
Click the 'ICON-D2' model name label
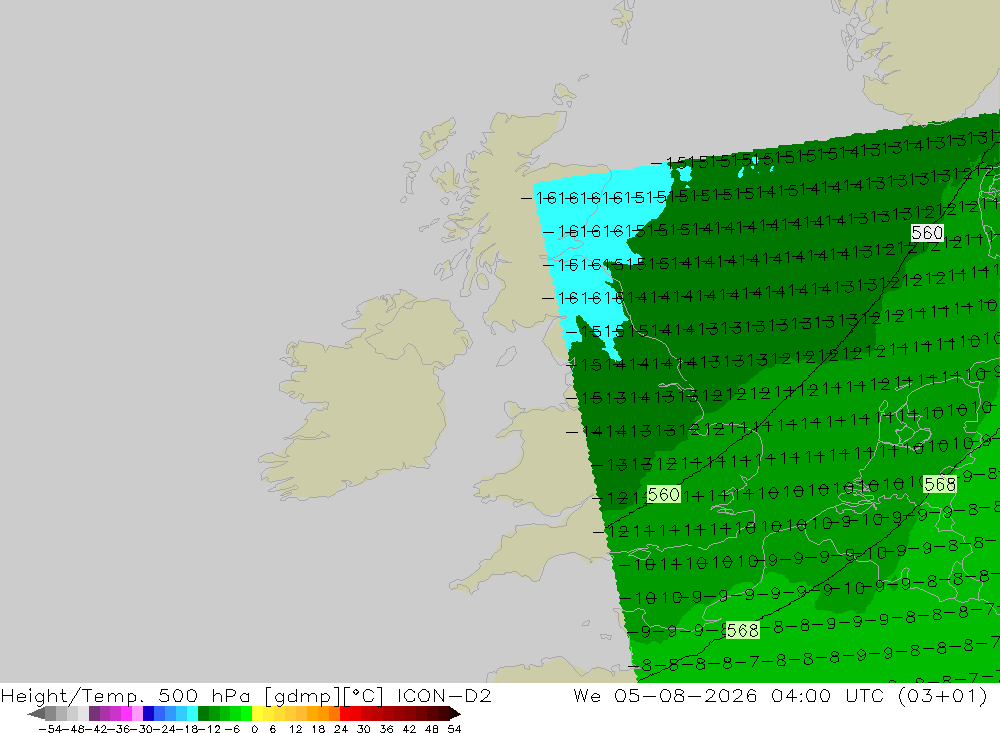tap(444, 695)
